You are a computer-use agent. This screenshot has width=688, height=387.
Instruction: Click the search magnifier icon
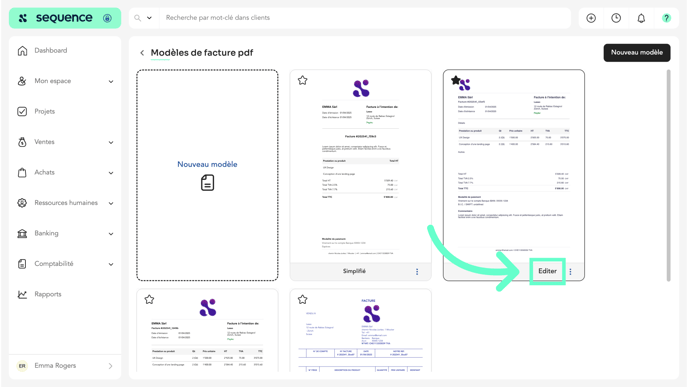(x=137, y=18)
